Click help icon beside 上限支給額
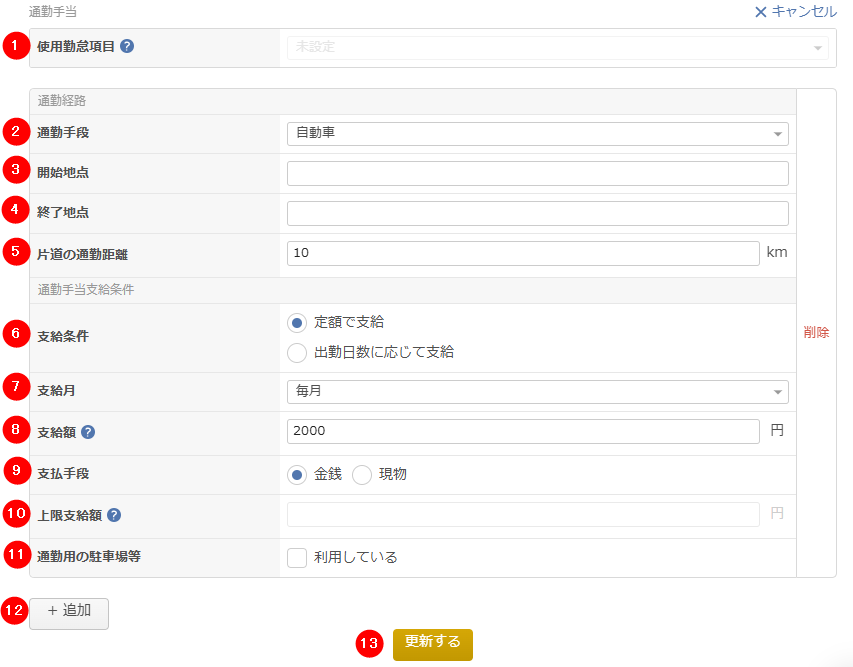Image resolution: width=853 pixels, height=667 pixels. [114, 515]
